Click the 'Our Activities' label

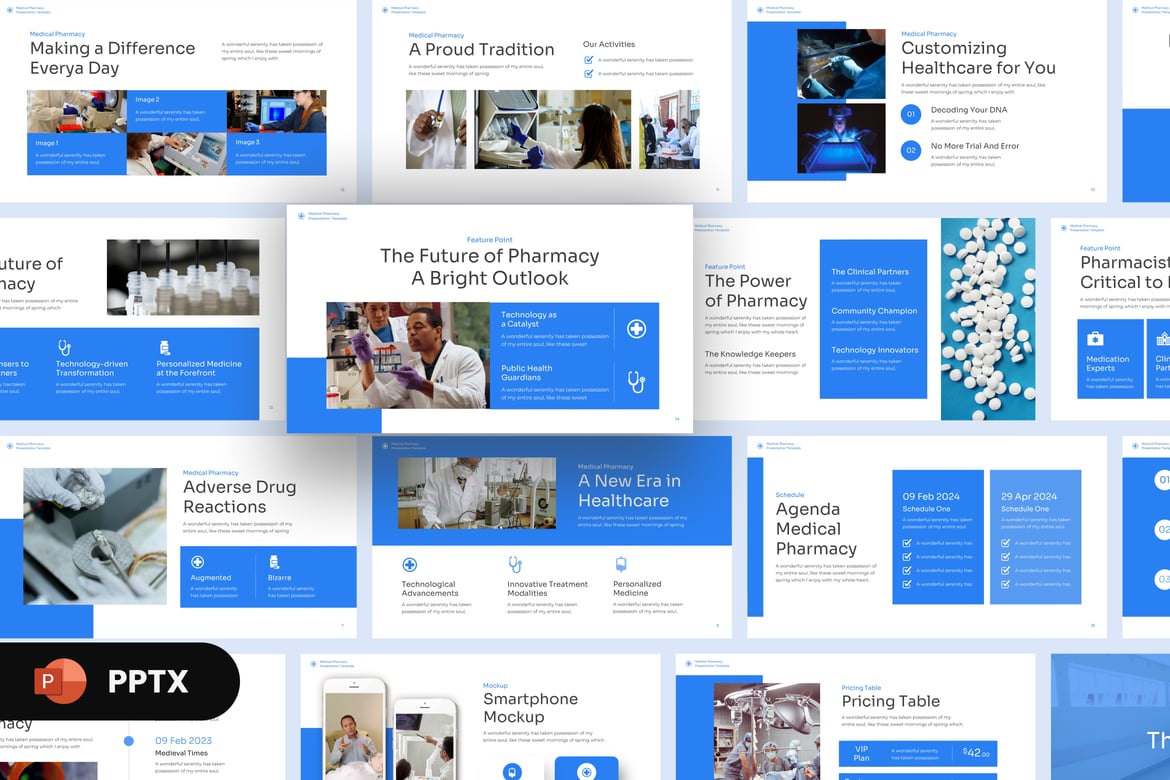click(609, 44)
